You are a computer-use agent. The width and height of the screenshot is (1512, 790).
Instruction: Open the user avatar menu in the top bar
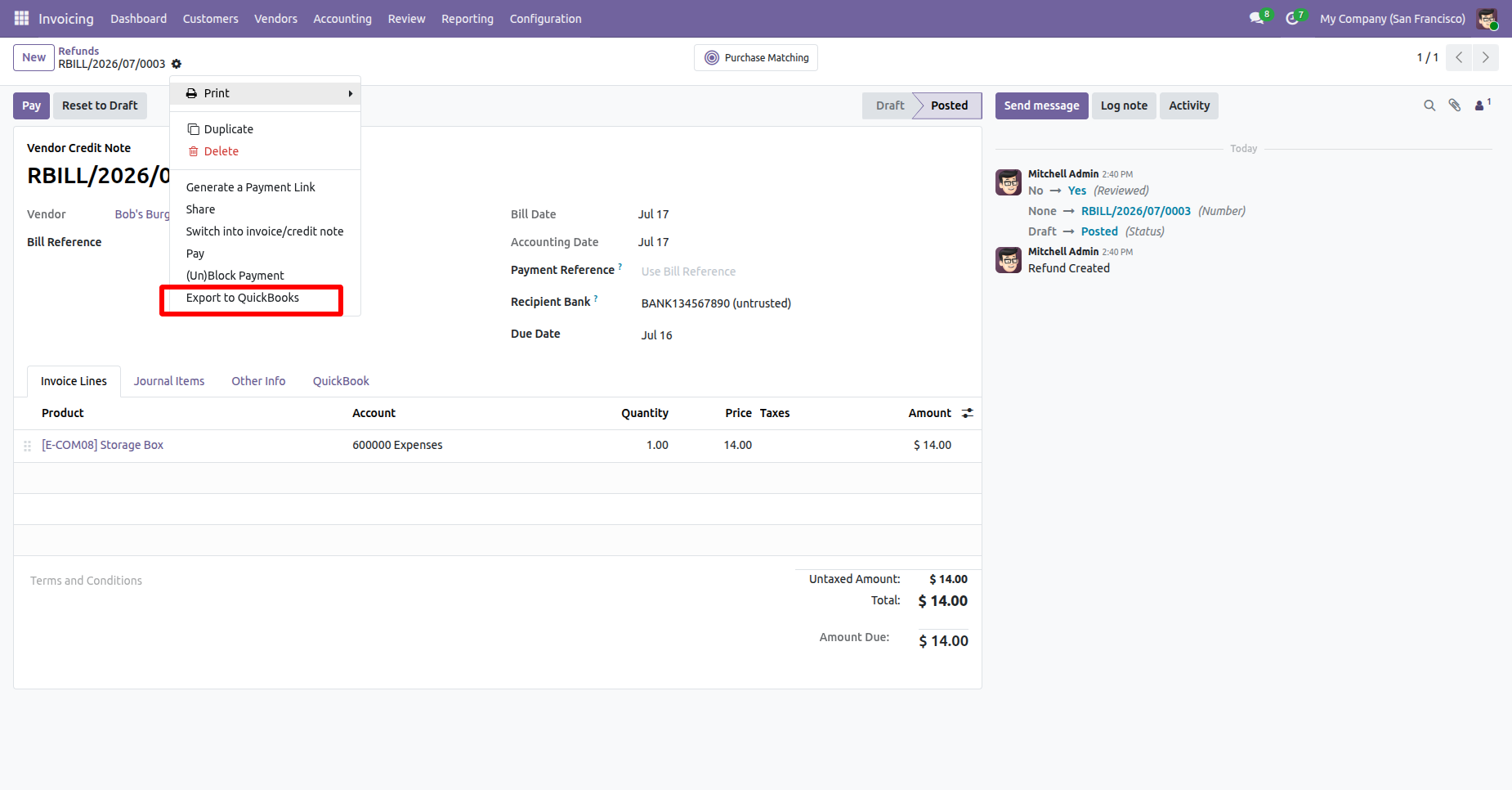(1487, 19)
